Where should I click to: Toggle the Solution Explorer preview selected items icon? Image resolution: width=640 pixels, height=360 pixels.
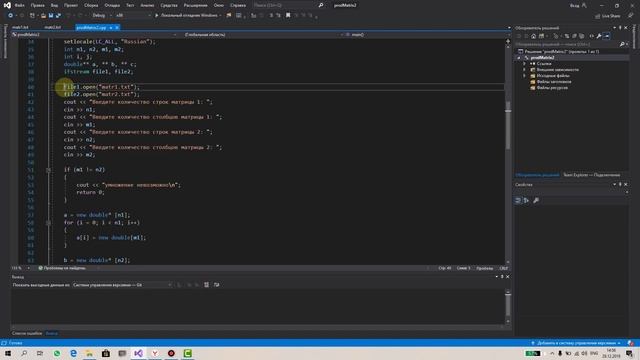(607, 36)
